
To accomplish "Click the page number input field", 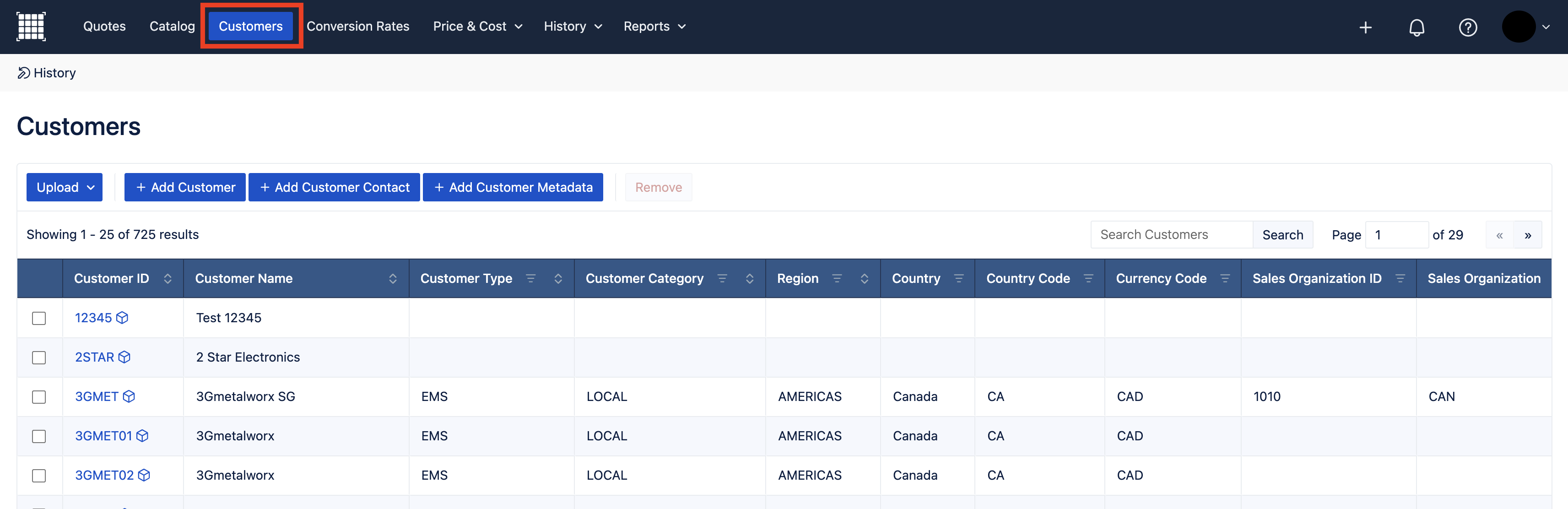I will point(1397,235).
